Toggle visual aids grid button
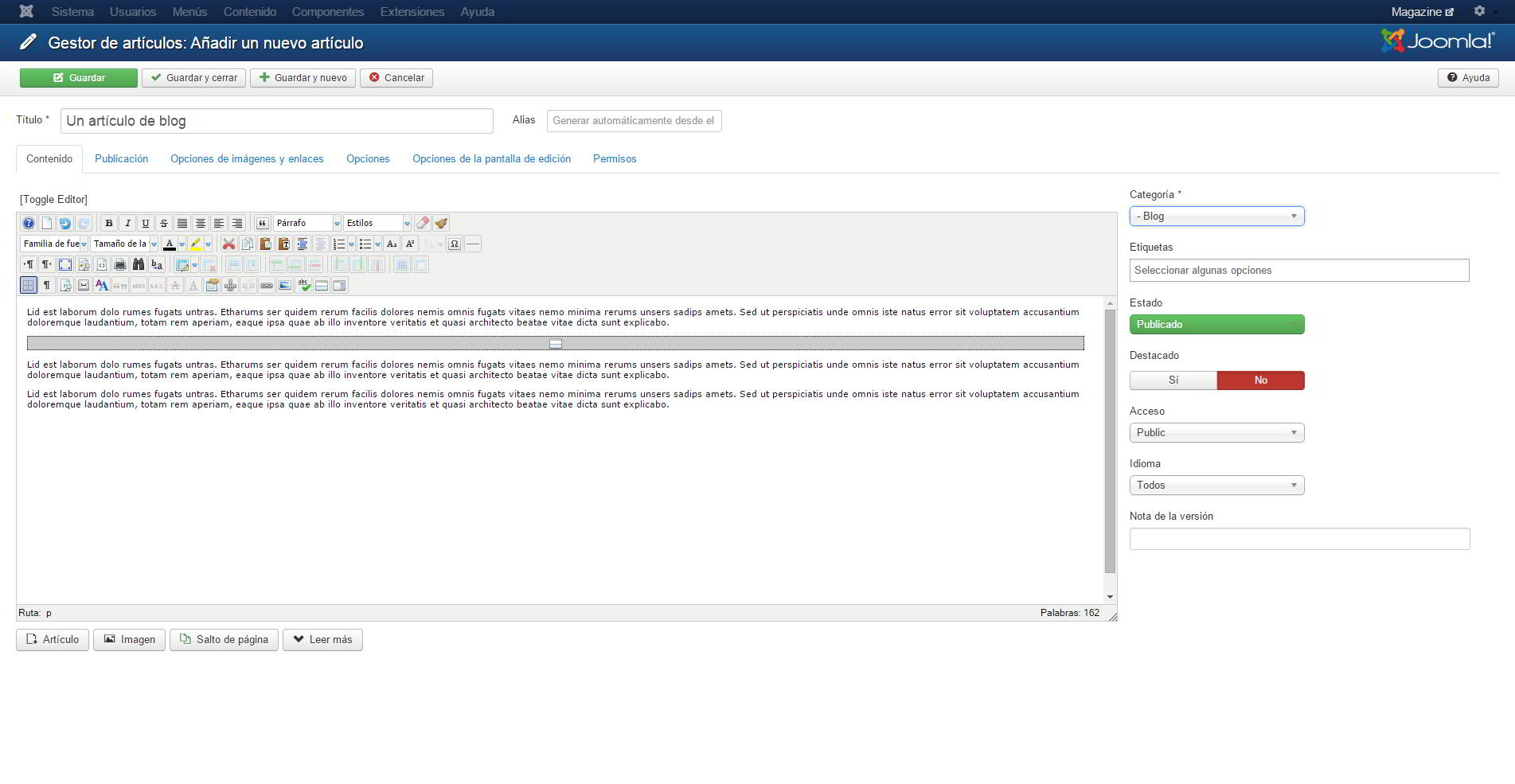Viewport: 1515px width, 784px height. click(29, 285)
